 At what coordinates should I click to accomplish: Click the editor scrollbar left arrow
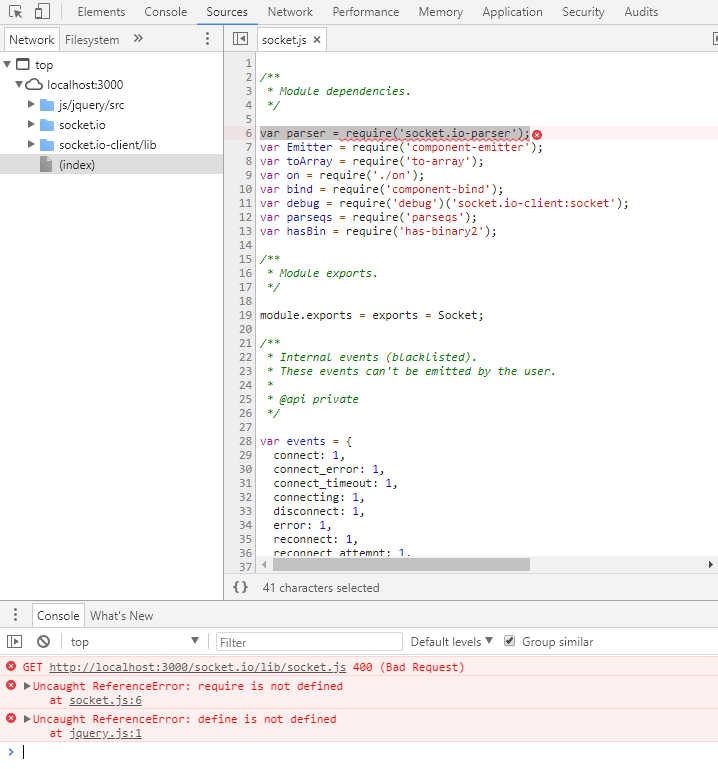pyautogui.click(x=264, y=564)
